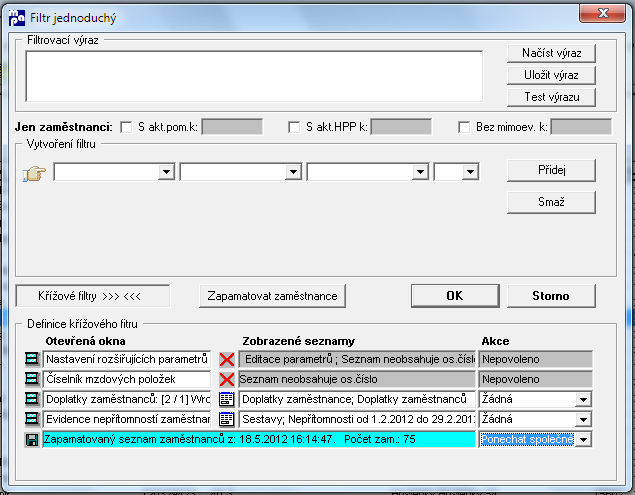Expand the Ponechat společné action dropdown
Viewport: 635px width, 495px height.
pyautogui.click(x=584, y=440)
